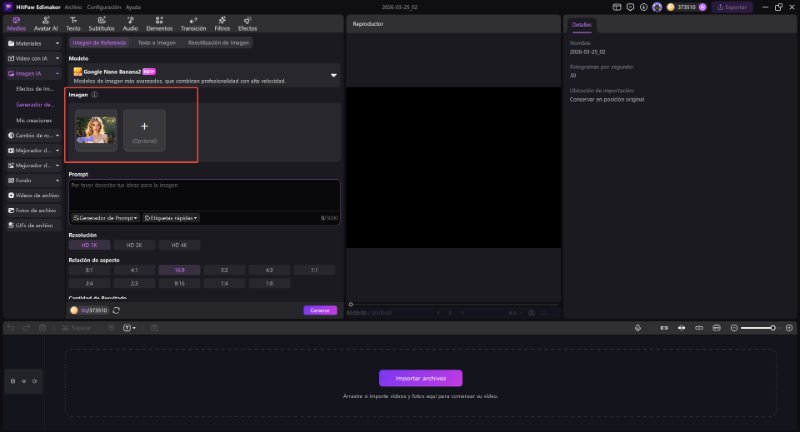Click the Generar button
The height and width of the screenshot is (432, 800).
pyautogui.click(x=320, y=310)
